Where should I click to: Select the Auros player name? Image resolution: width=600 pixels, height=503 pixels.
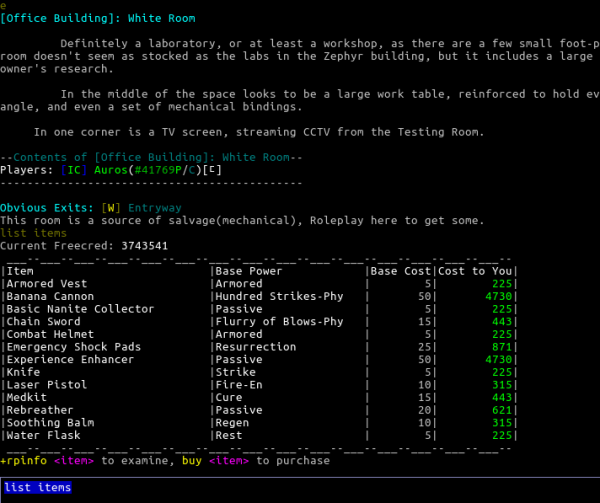point(111,170)
